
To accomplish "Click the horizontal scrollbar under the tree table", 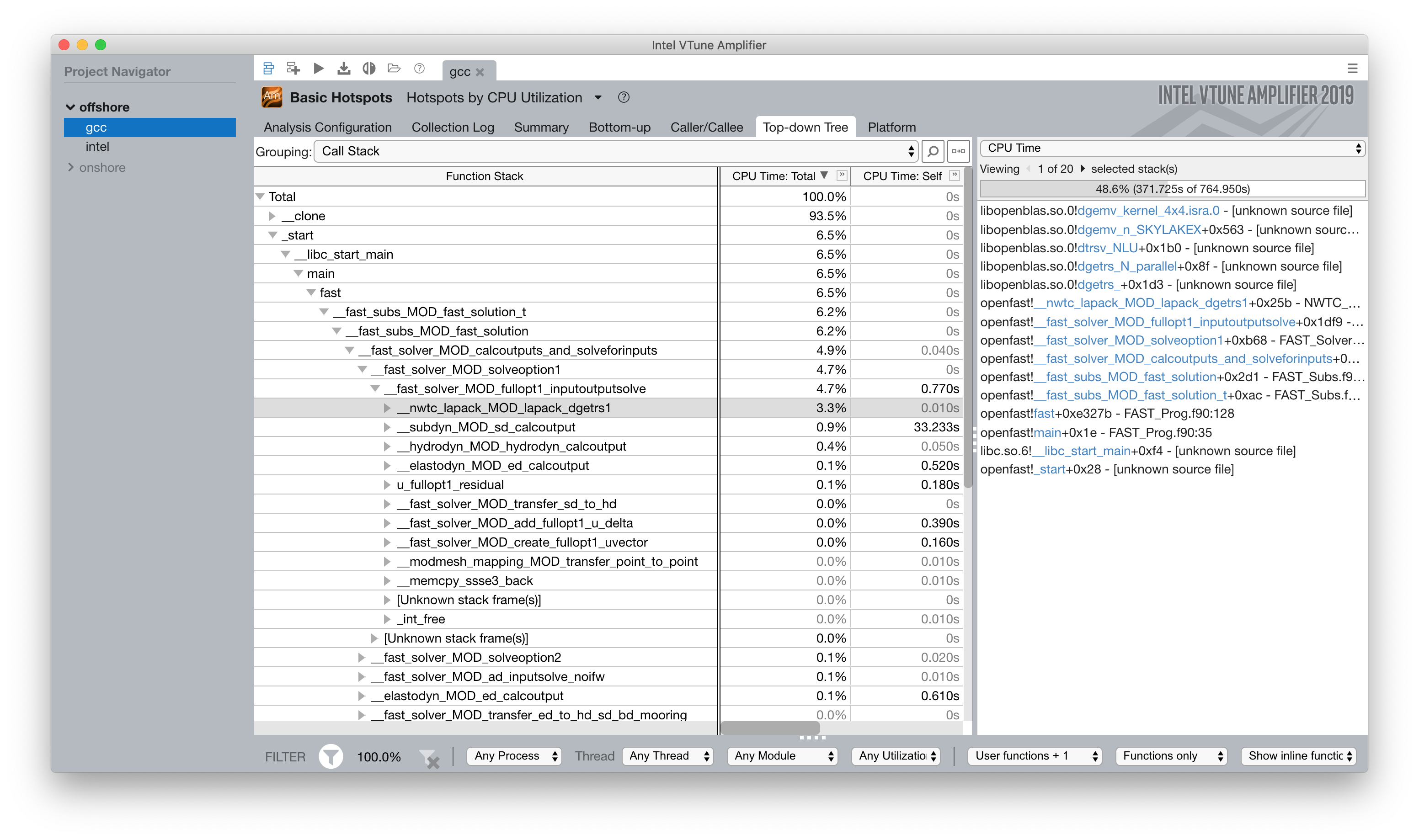I will [770, 728].
